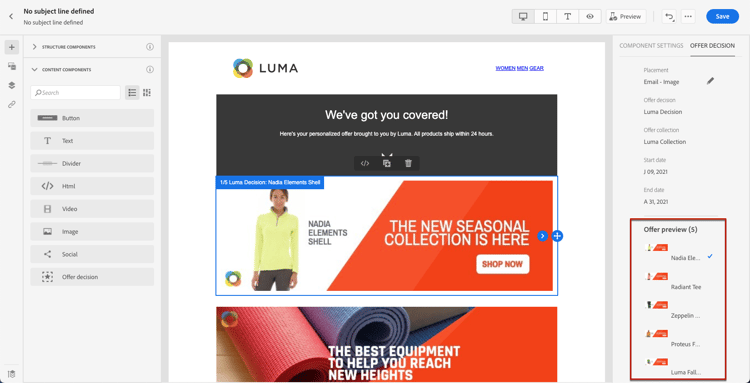Open the more options ellipsis menu
This screenshot has height=383, width=750.
(688, 16)
